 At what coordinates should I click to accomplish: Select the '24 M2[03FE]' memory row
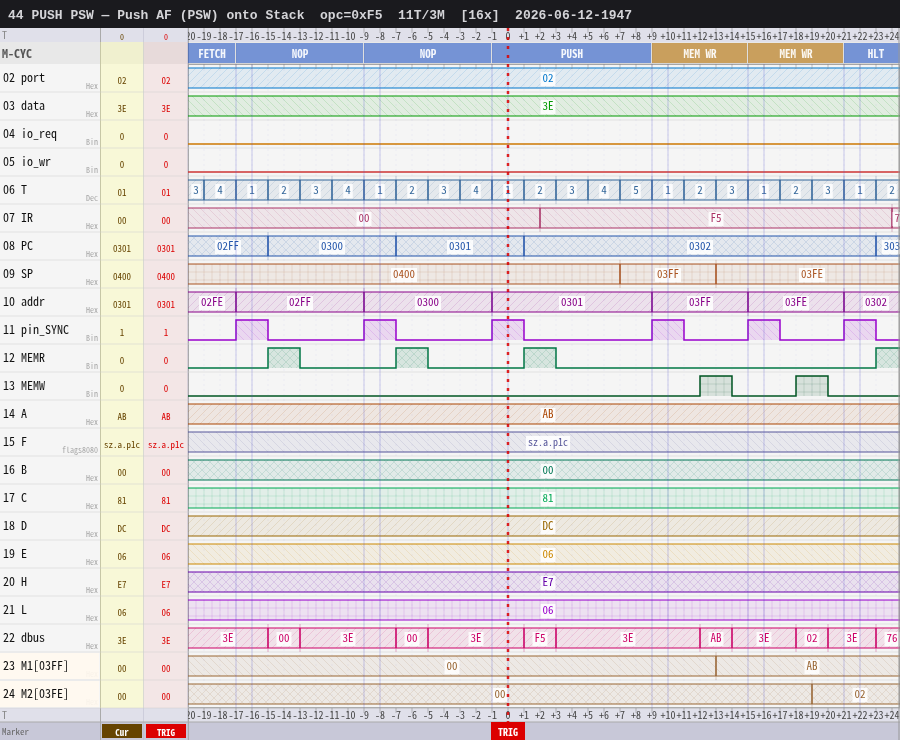(x=450, y=694)
